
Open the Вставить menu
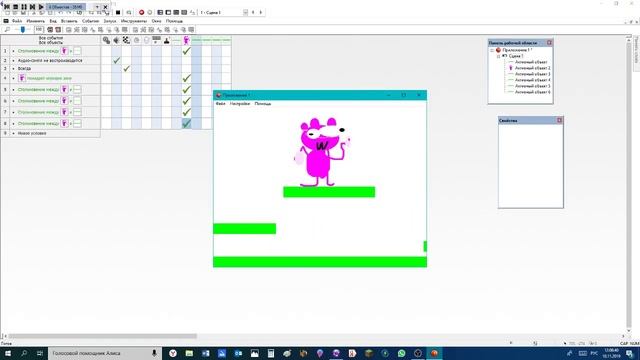coord(69,21)
